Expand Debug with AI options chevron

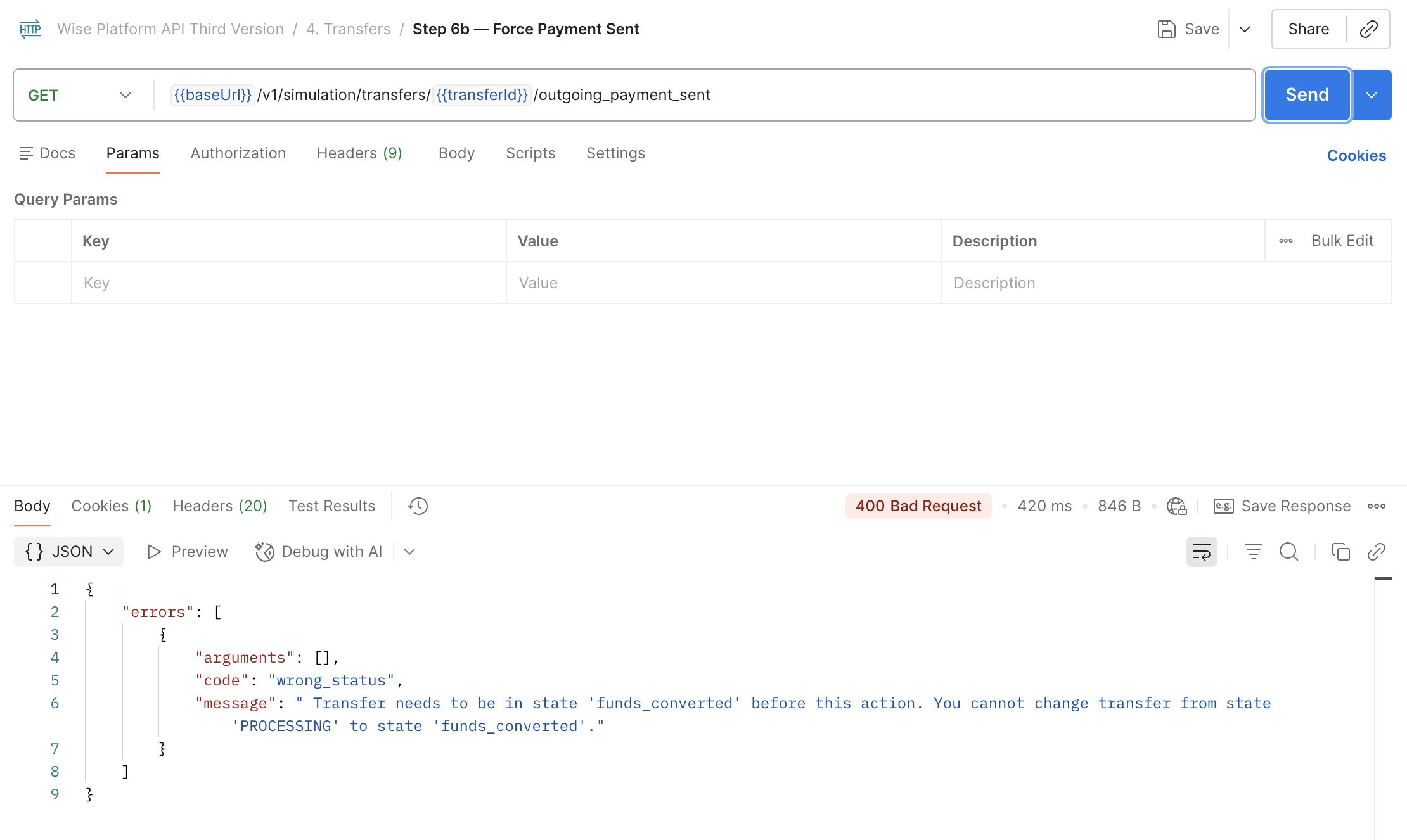(x=409, y=552)
